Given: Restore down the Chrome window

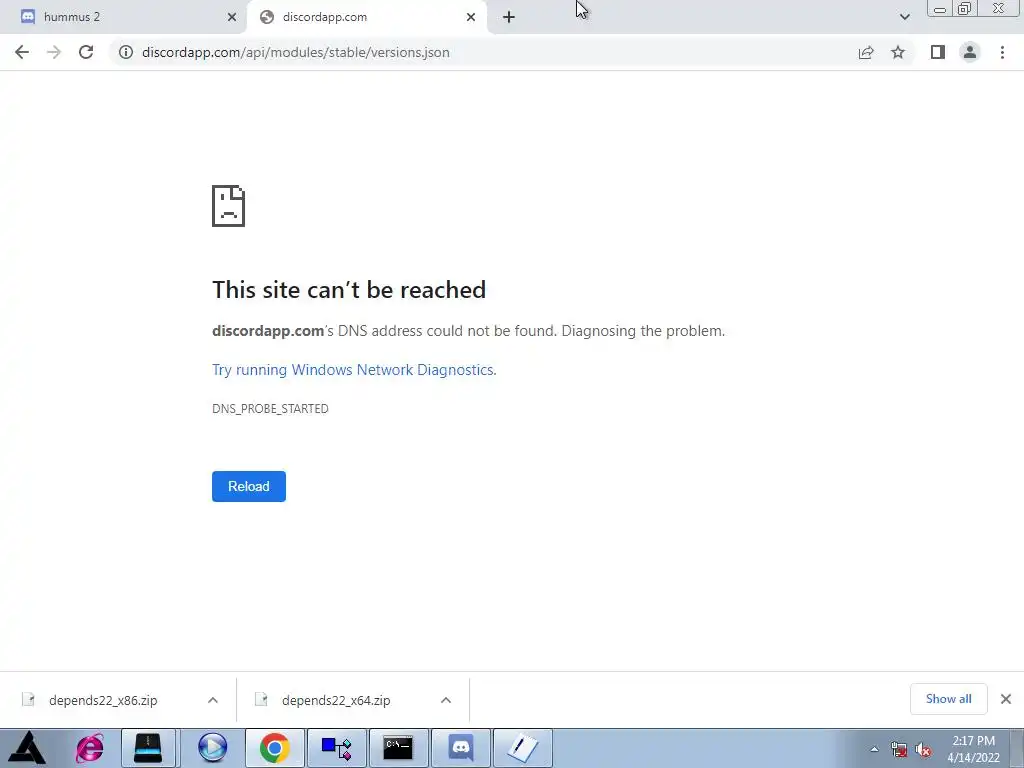Looking at the screenshot, I should (964, 8).
